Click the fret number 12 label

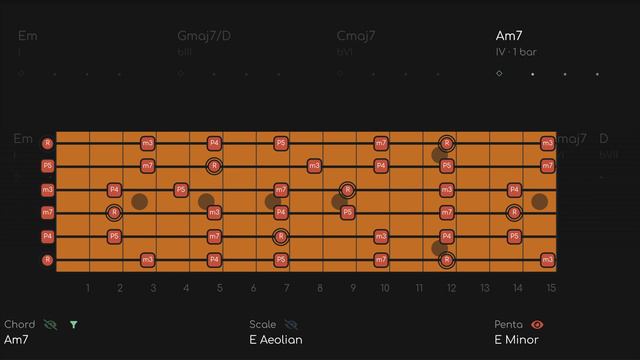pos(451,288)
